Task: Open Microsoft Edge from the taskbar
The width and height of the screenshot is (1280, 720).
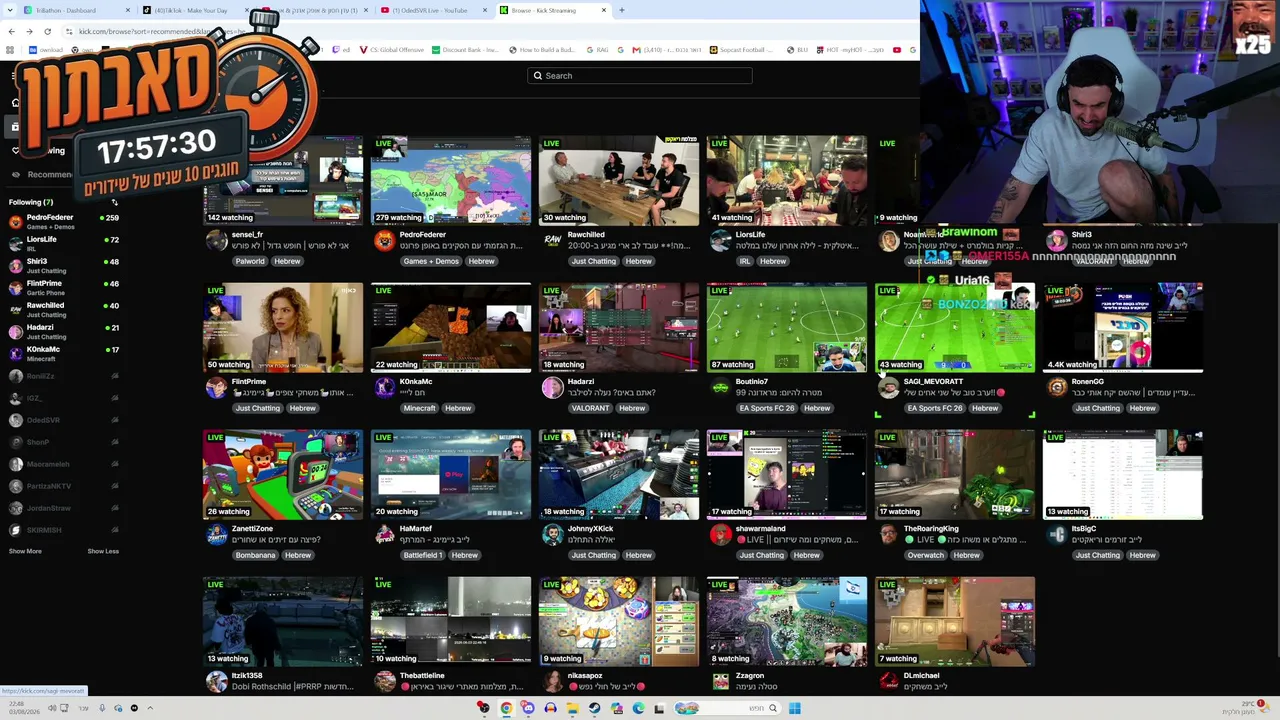Action: click(x=638, y=708)
